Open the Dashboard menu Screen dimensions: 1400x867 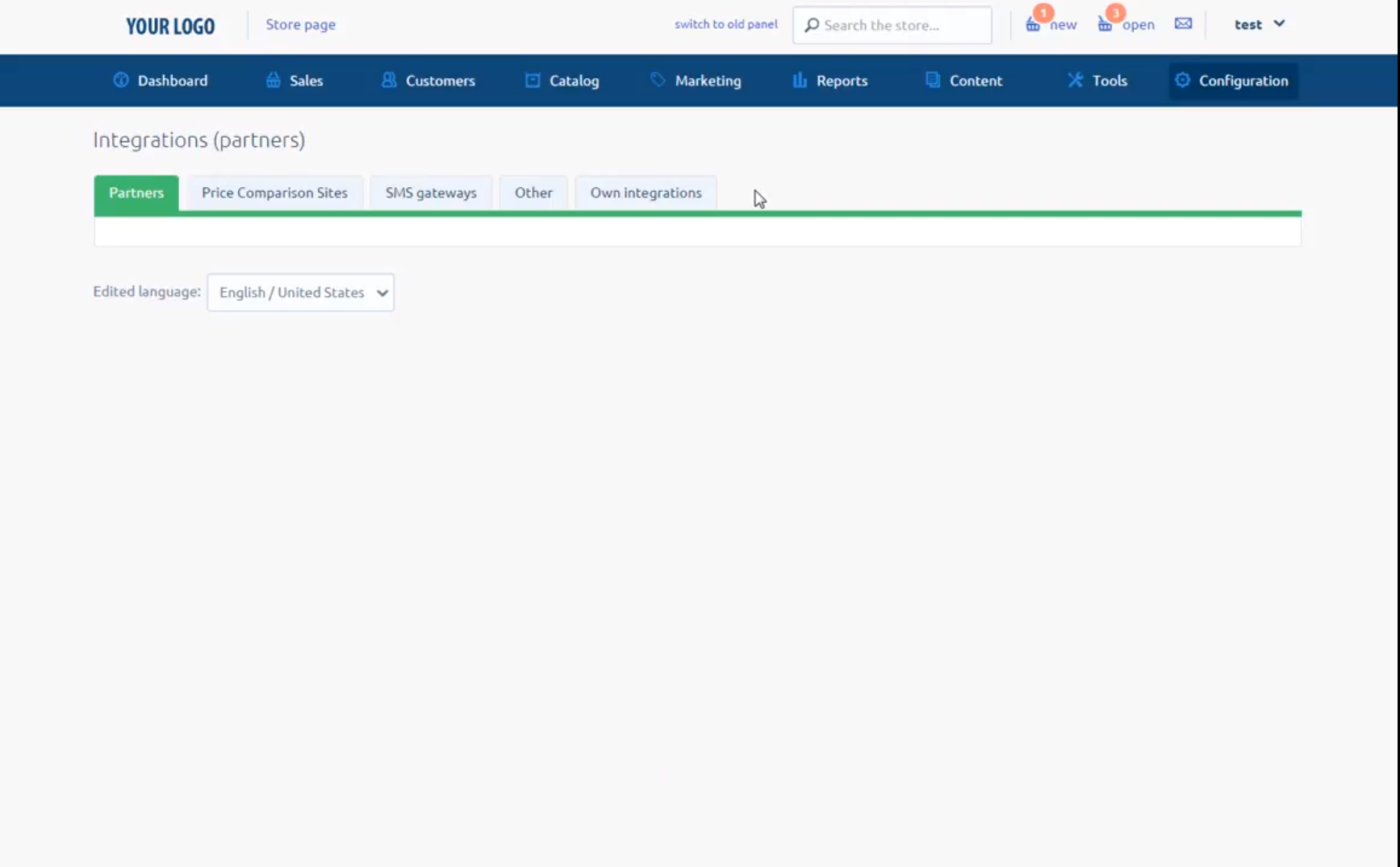(161, 81)
